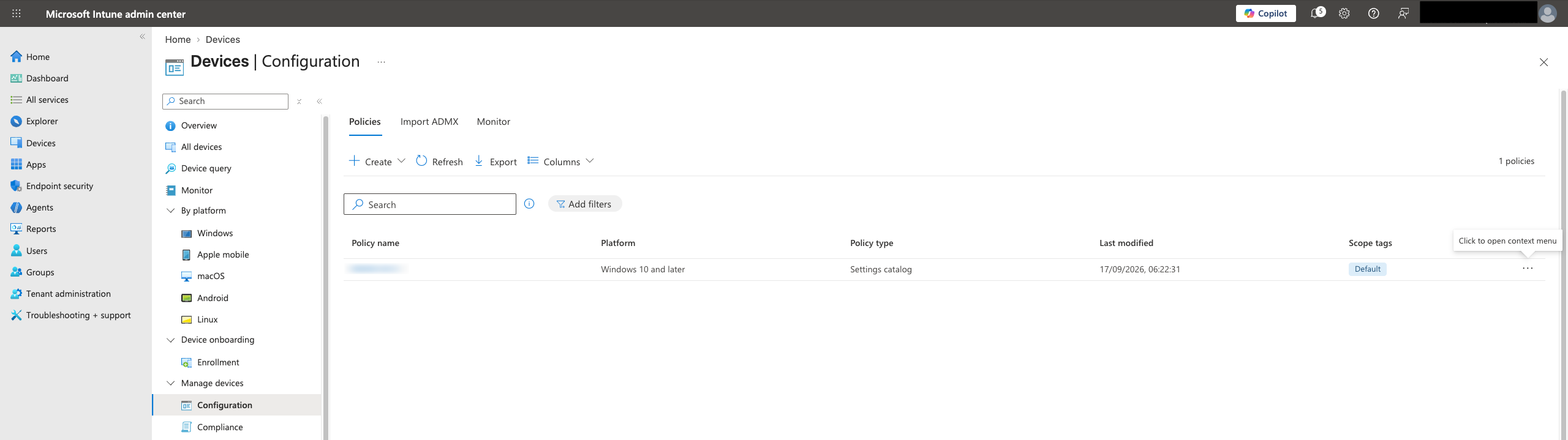
Task: Launch Copilot from the header
Action: (x=1265, y=13)
